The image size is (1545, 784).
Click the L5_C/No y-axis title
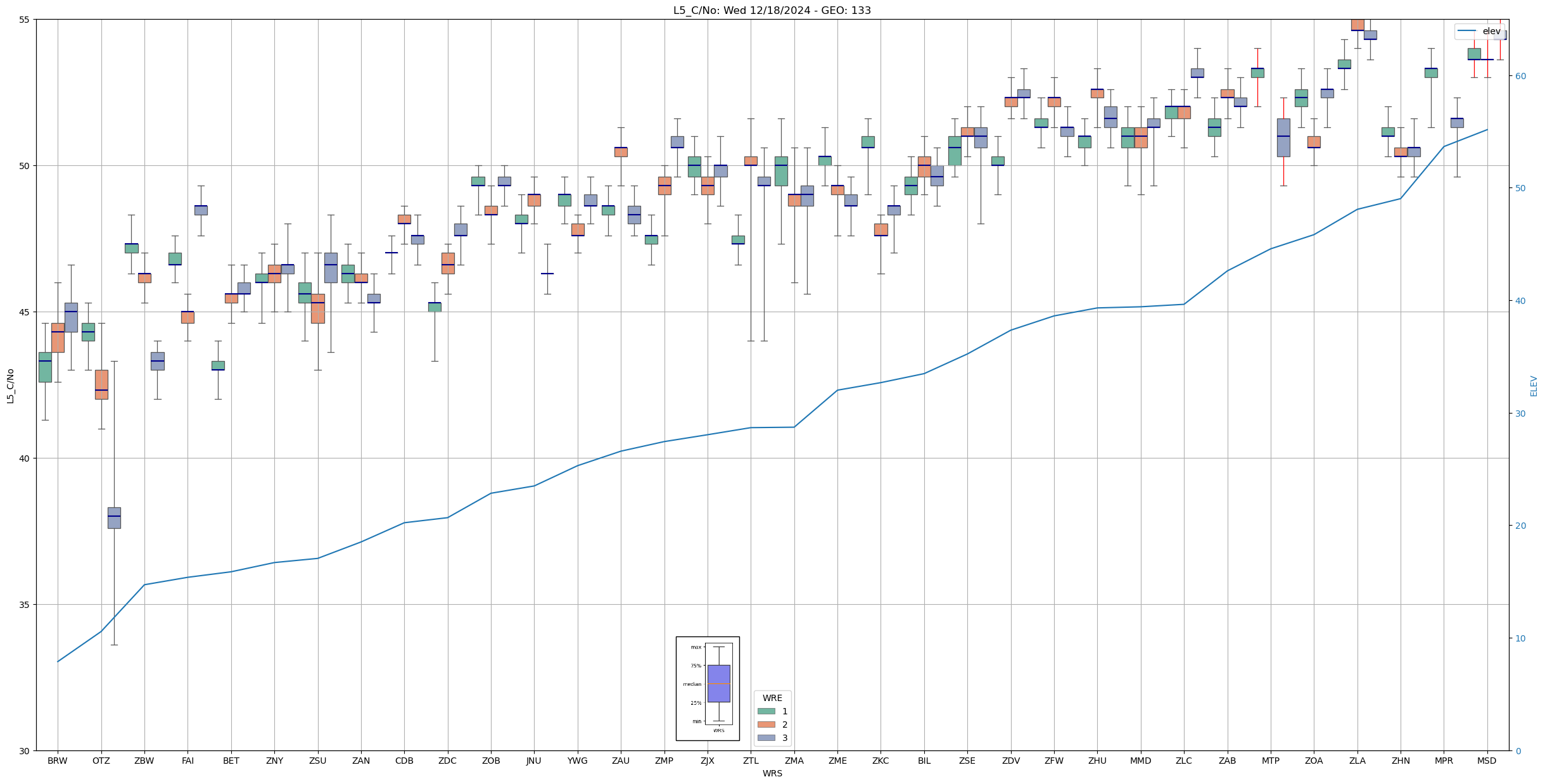tap(10, 386)
